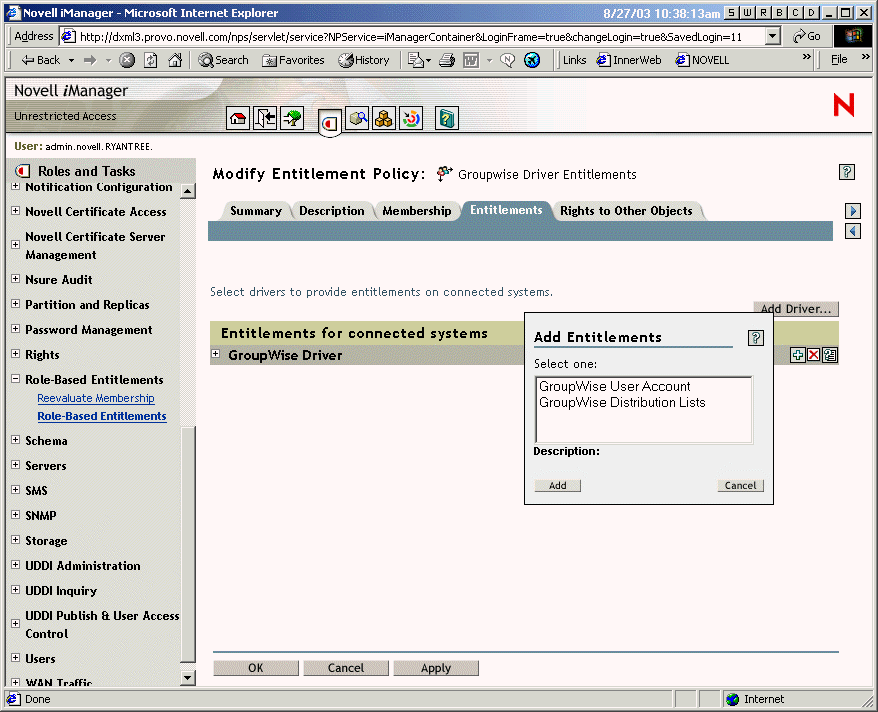Open help via the dialog's question mark icon
878x712 pixels.
755,338
